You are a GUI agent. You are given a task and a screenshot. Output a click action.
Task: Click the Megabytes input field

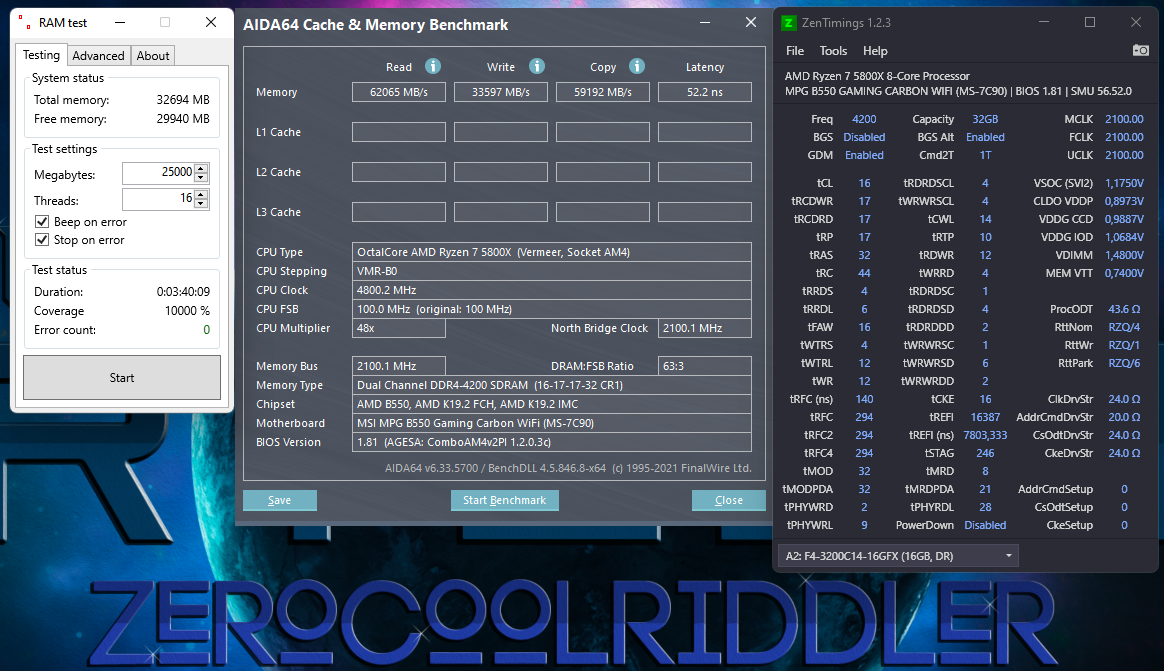coord(158,172)
